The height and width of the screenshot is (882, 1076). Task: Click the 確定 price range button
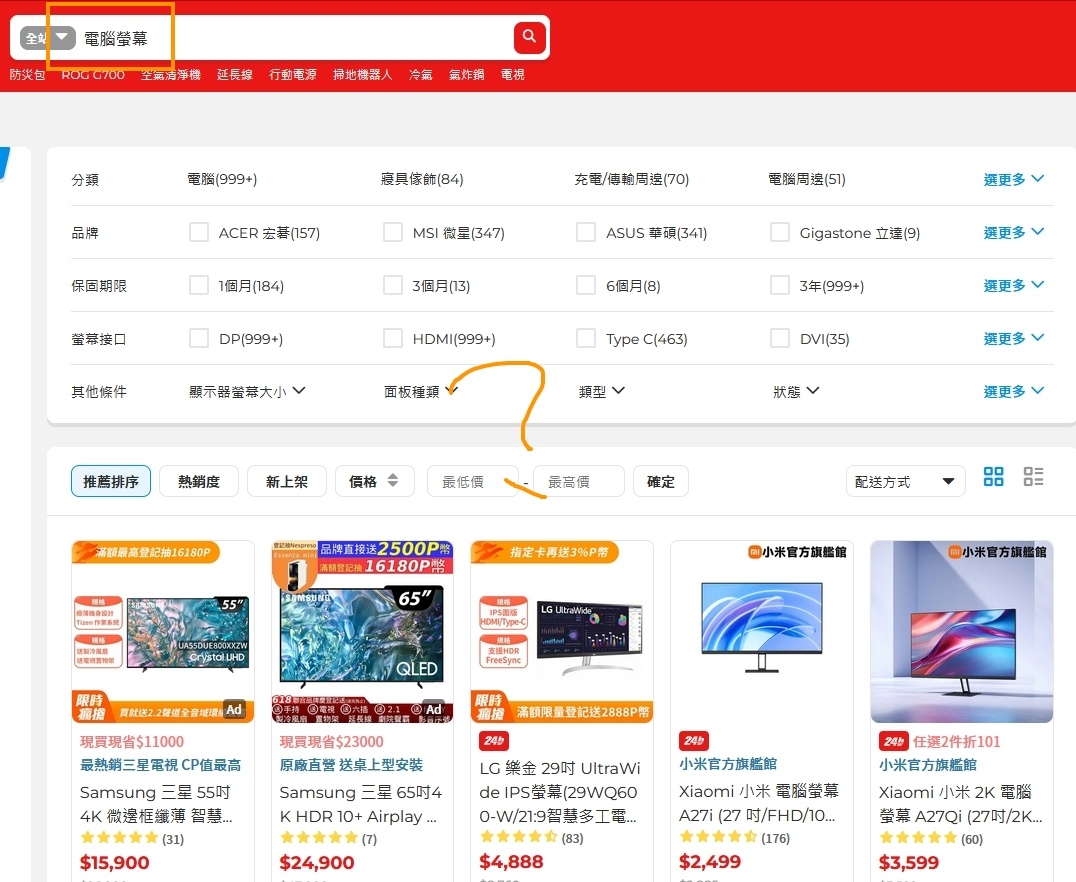pyautogui.click(x=660, y=481)
